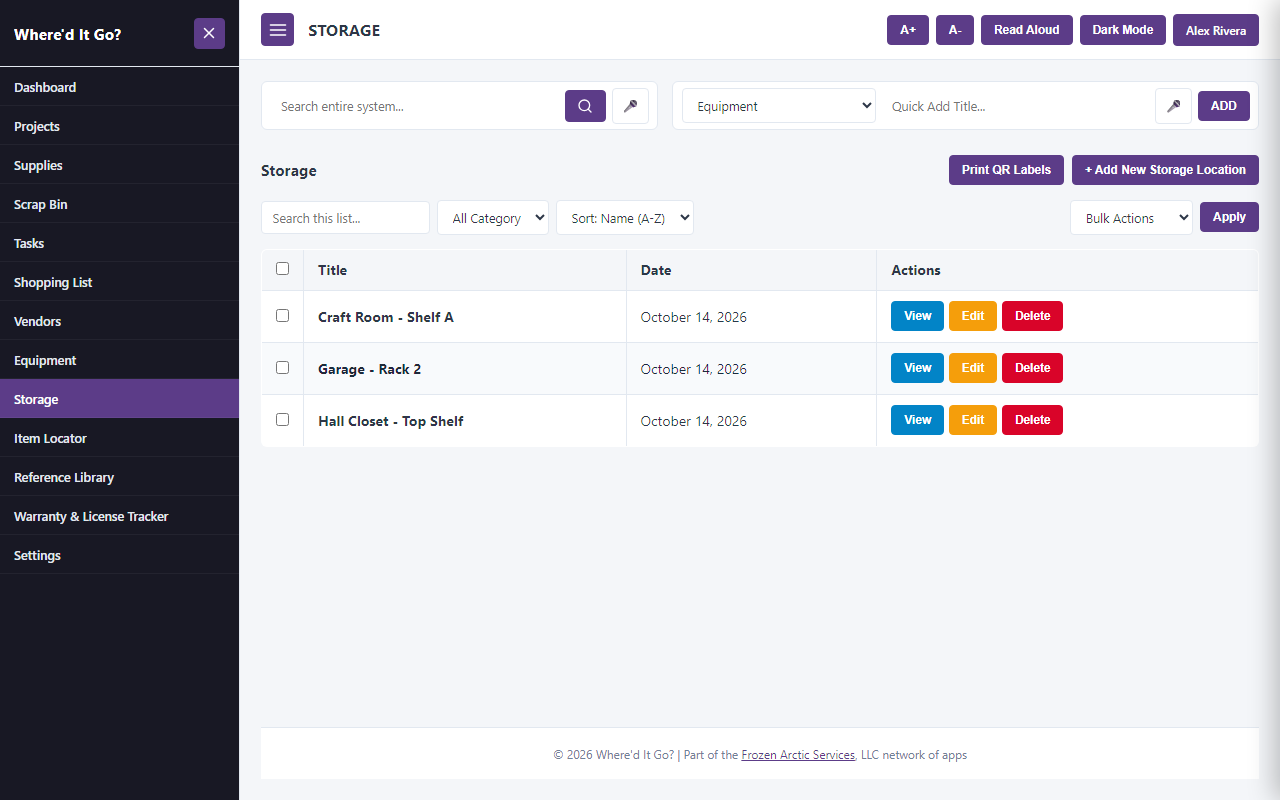
Task: Open the All Category filter dropdown
Action: (x=493, y=218)
